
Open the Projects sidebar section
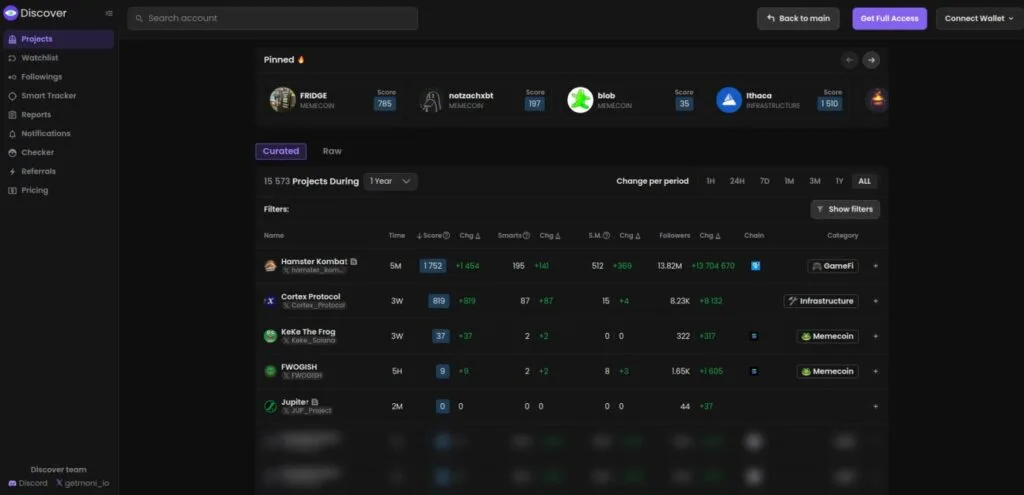[x=59, y=39]
